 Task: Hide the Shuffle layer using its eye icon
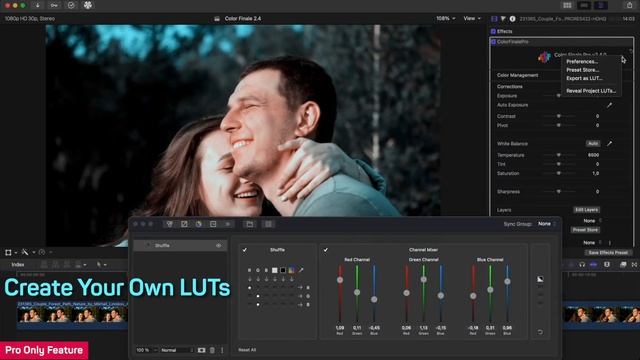click(x=218, y=245)
